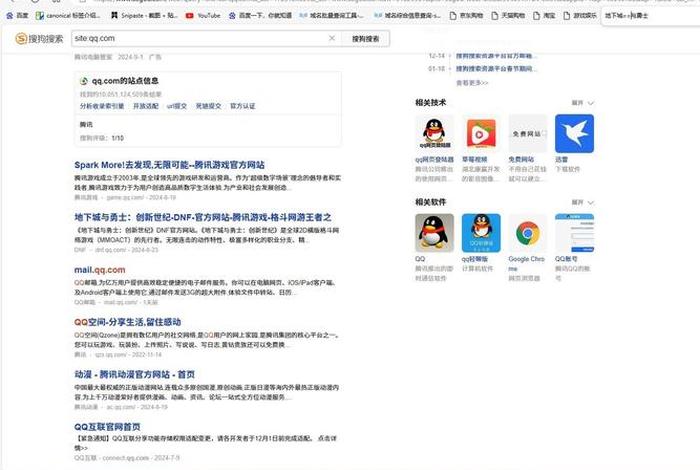700x470 pixels.
Task: Click the 查看更多>> link
Action: point(472,83)
